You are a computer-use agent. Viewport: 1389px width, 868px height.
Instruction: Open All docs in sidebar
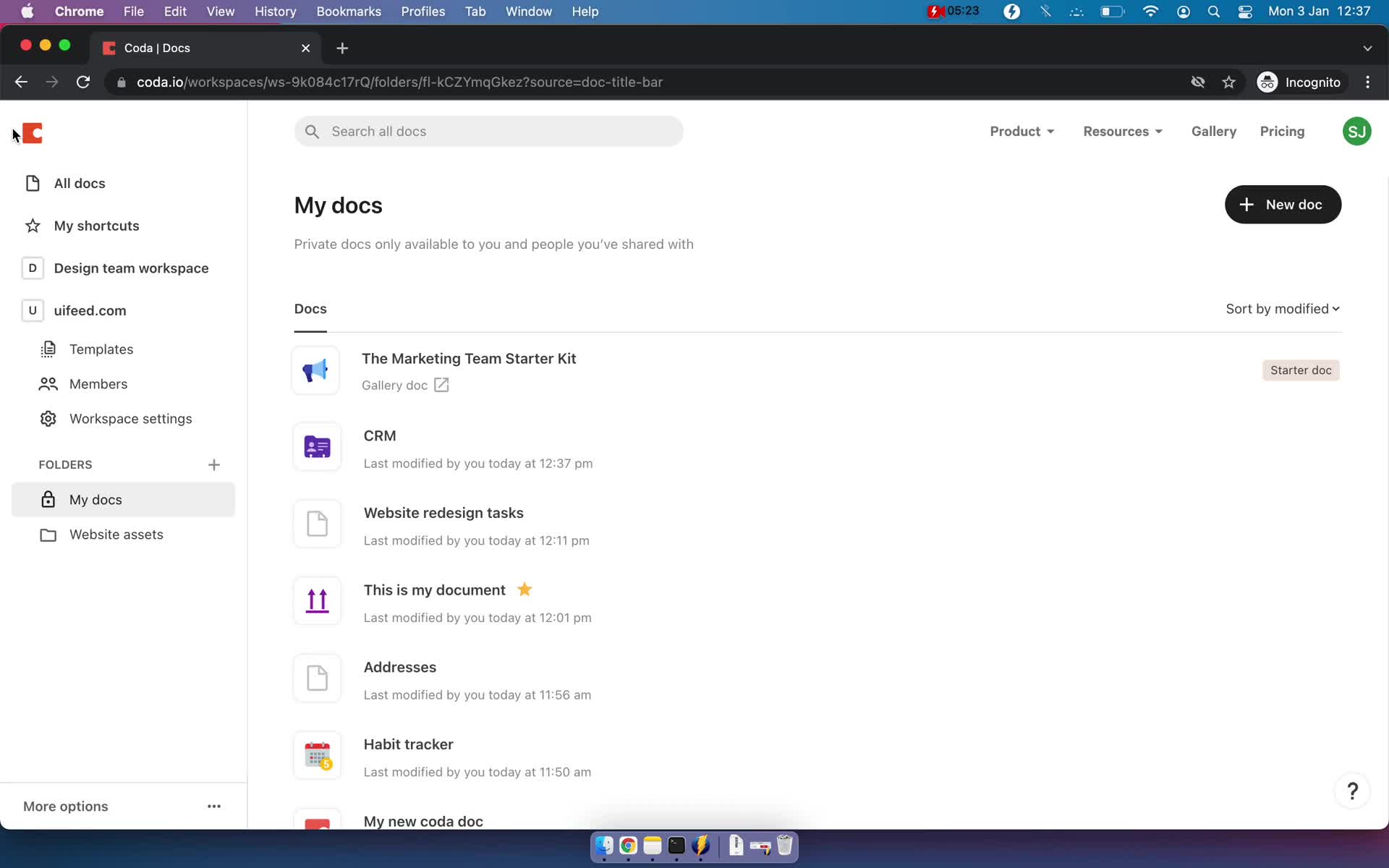click(x=80, y=183)
